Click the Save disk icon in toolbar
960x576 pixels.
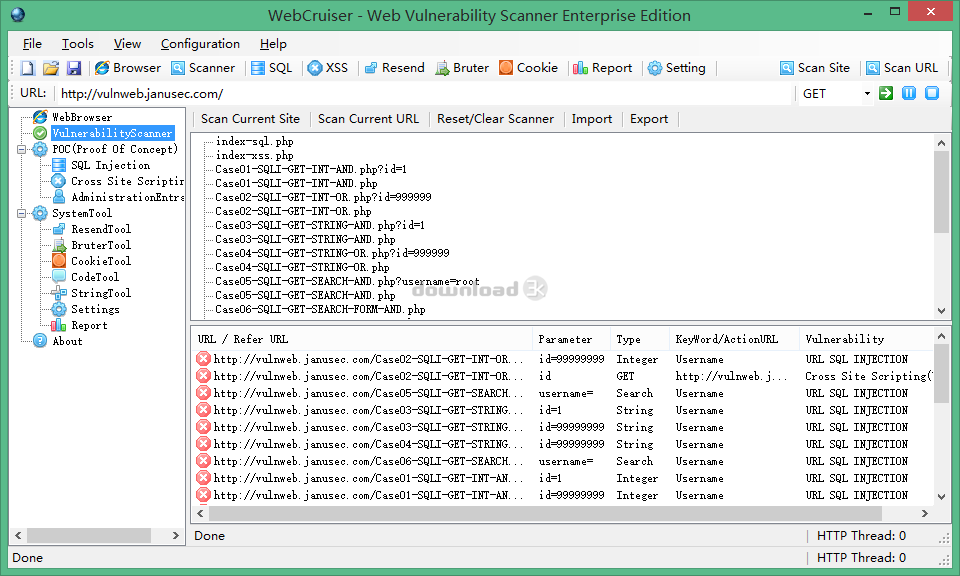pos(74,68)
